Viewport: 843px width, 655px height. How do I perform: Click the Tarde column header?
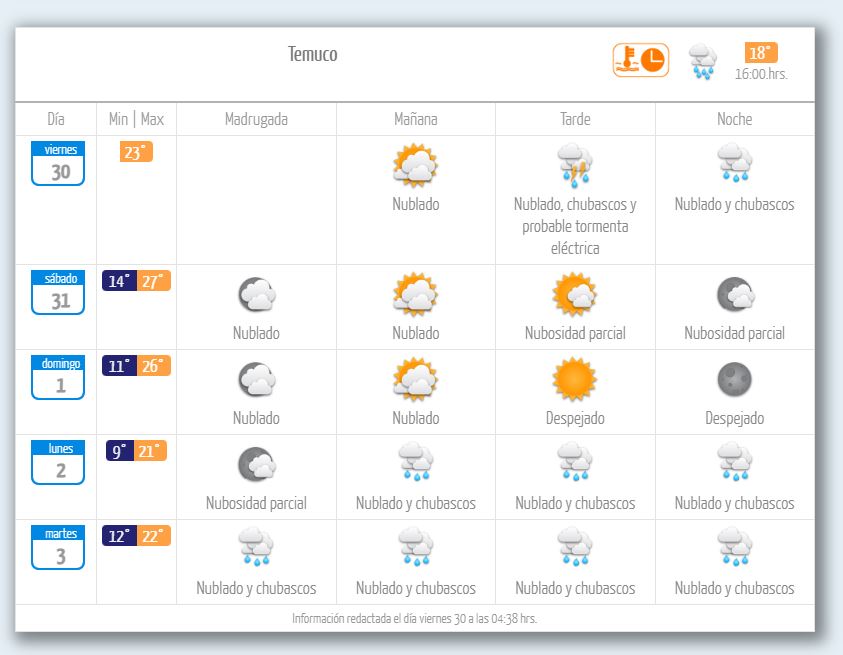(575, 119)
